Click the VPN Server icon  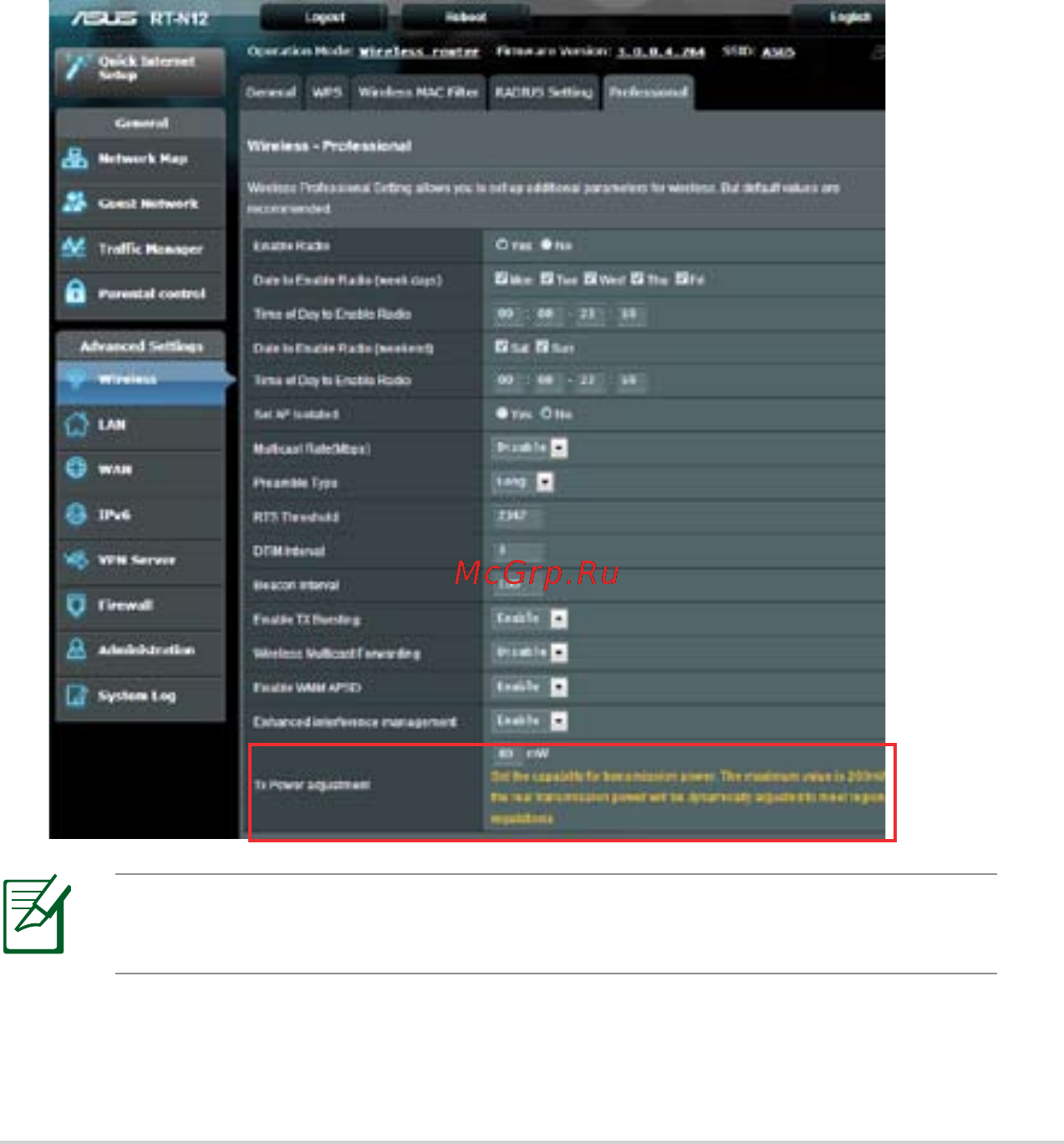(x=76, y=558)
